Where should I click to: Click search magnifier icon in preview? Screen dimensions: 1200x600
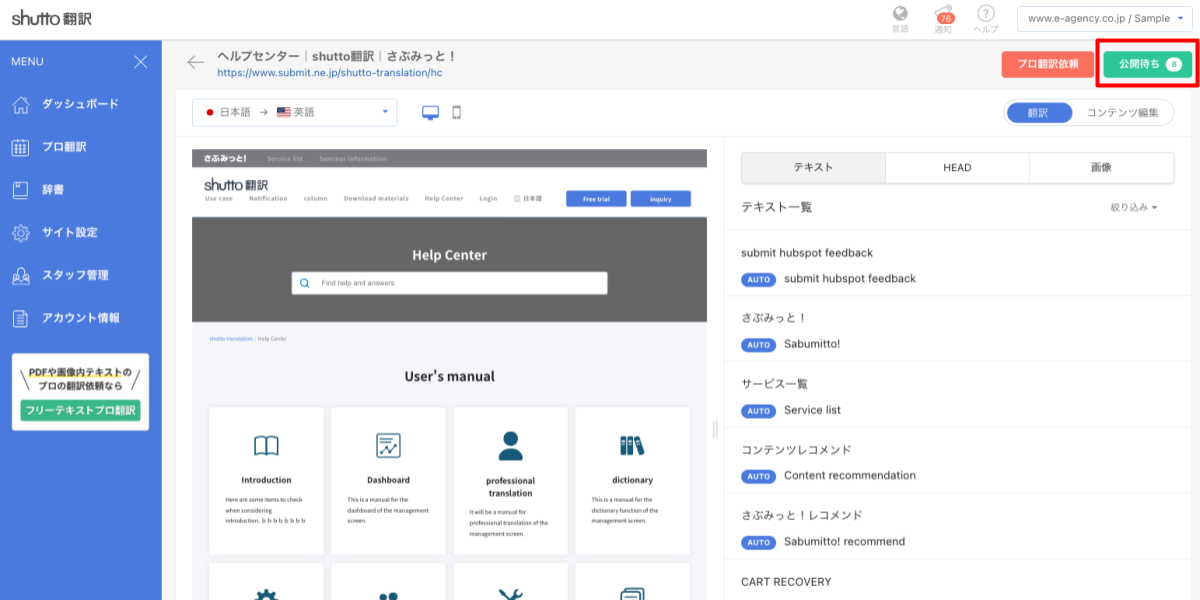coord(305,283)
